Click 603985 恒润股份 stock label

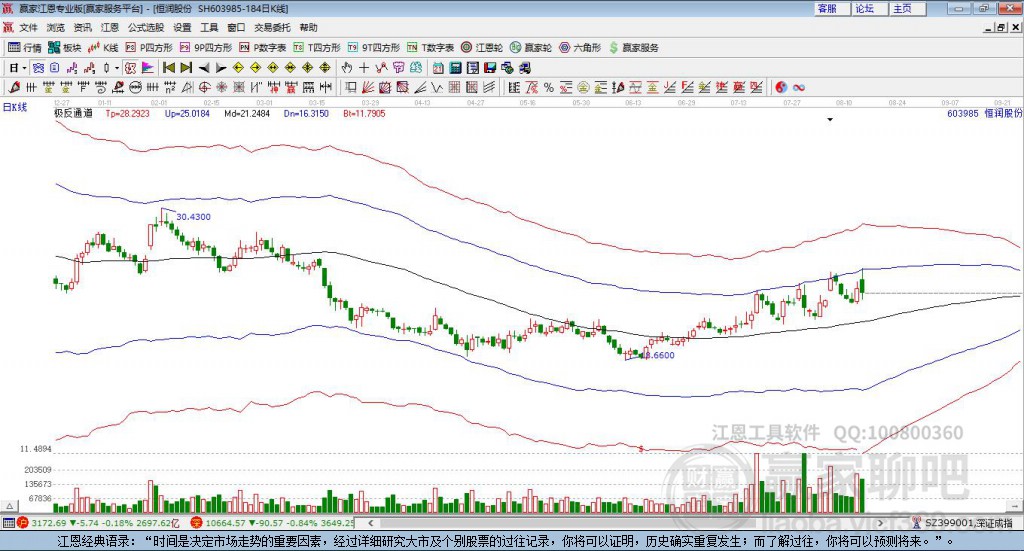click(984, 113)
